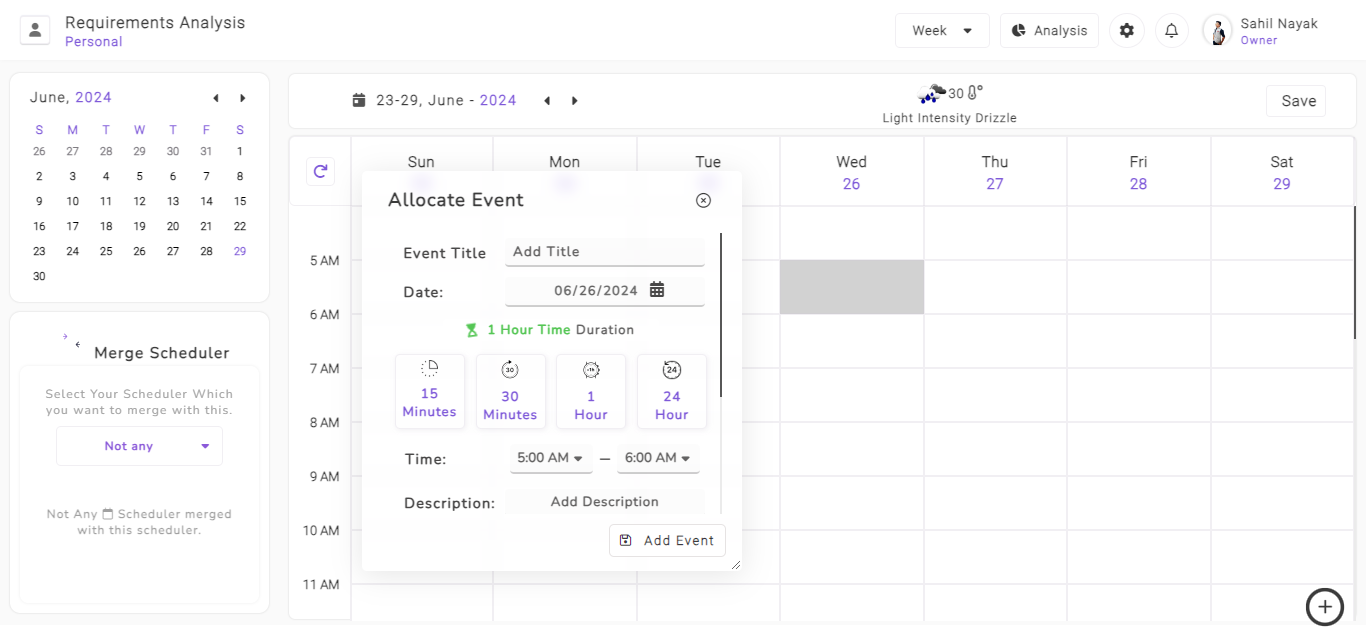Click the Save button
Screen dimensions: 1366x638
(1298, 101)
